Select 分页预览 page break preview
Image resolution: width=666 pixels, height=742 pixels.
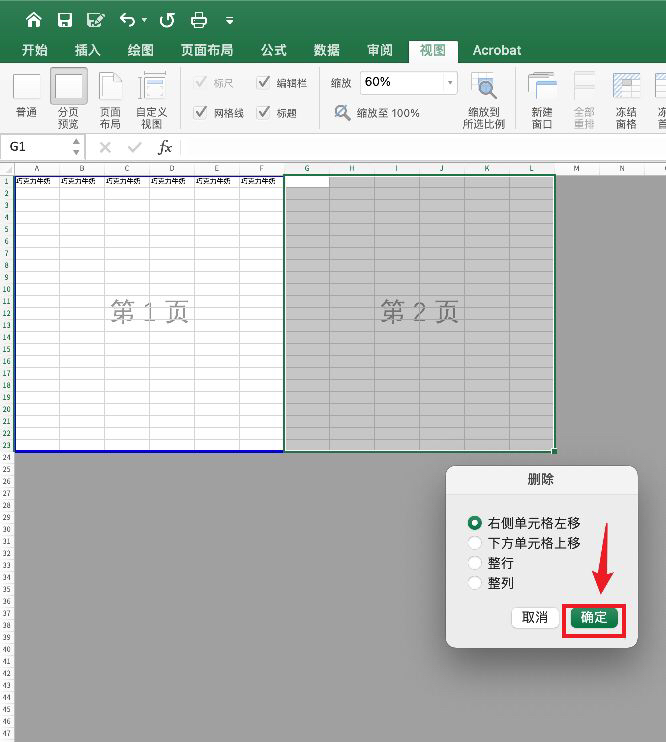(x=69, y=98)
